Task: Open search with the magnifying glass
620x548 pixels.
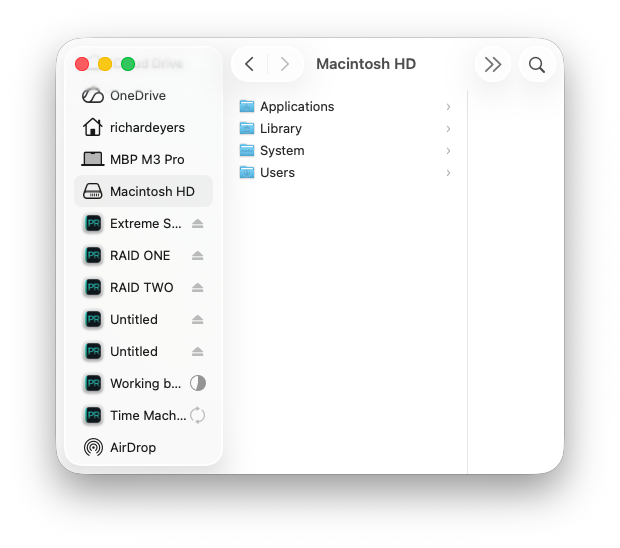Action: 537,64
